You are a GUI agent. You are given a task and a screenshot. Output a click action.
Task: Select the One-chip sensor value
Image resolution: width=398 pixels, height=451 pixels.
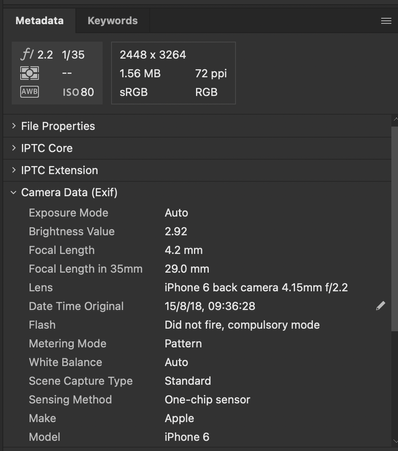[x=207, y=399]
